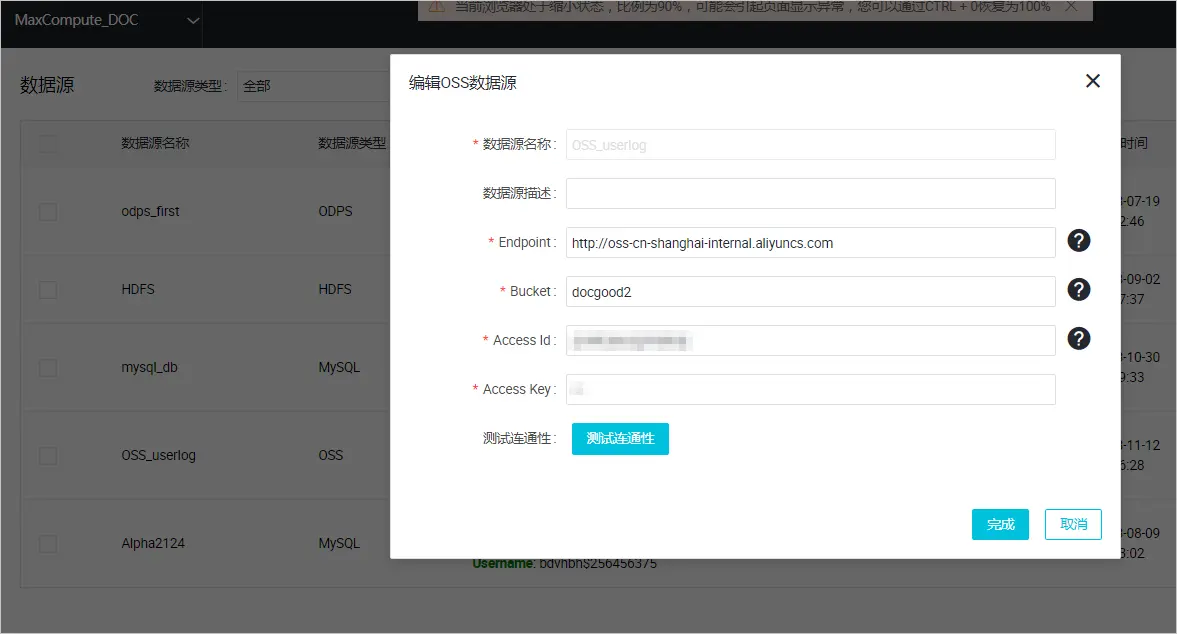Check the odps_first row checkbox
This screenshot has height=634, width=1177.
(x=48, y=212)
